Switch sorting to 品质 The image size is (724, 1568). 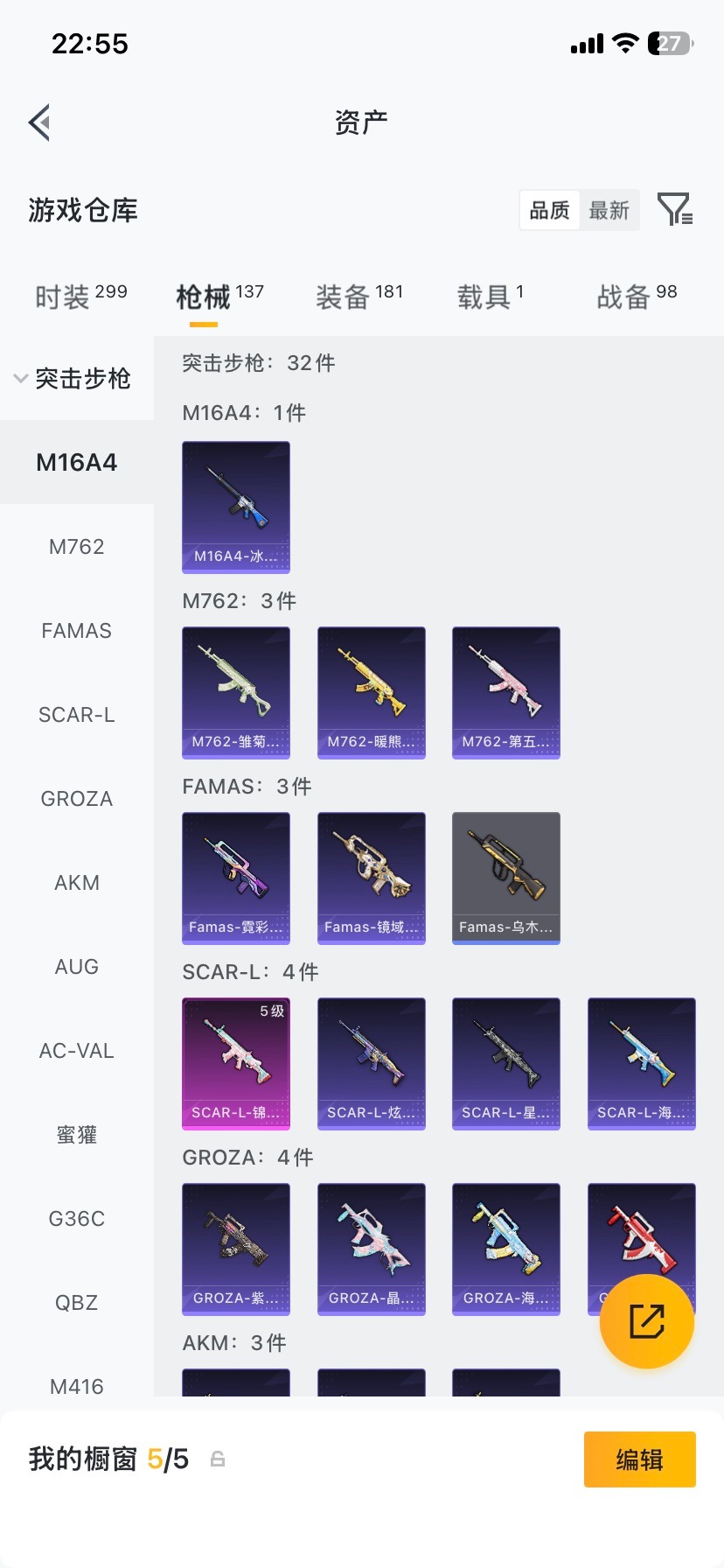[x=549, y=210]
